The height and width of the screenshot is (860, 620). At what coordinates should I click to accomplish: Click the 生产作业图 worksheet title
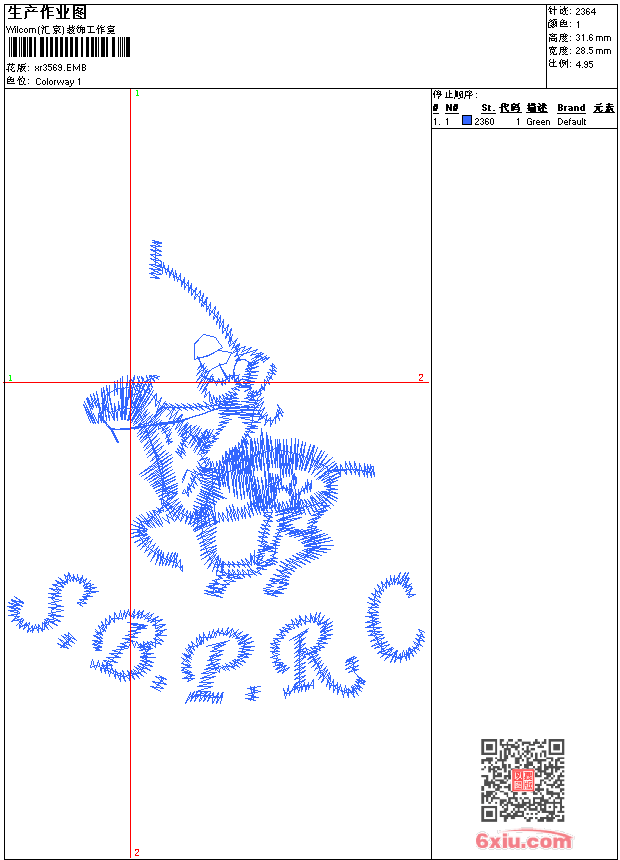click(x=47, y=13)
